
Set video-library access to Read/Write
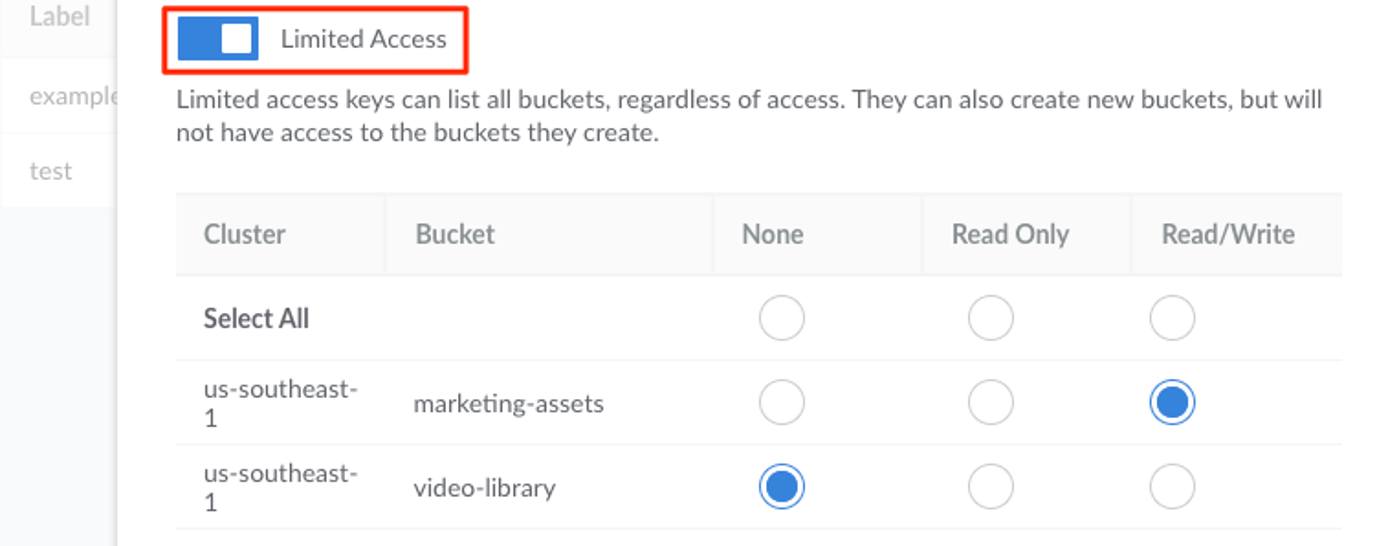click(x=1172, y=487)
